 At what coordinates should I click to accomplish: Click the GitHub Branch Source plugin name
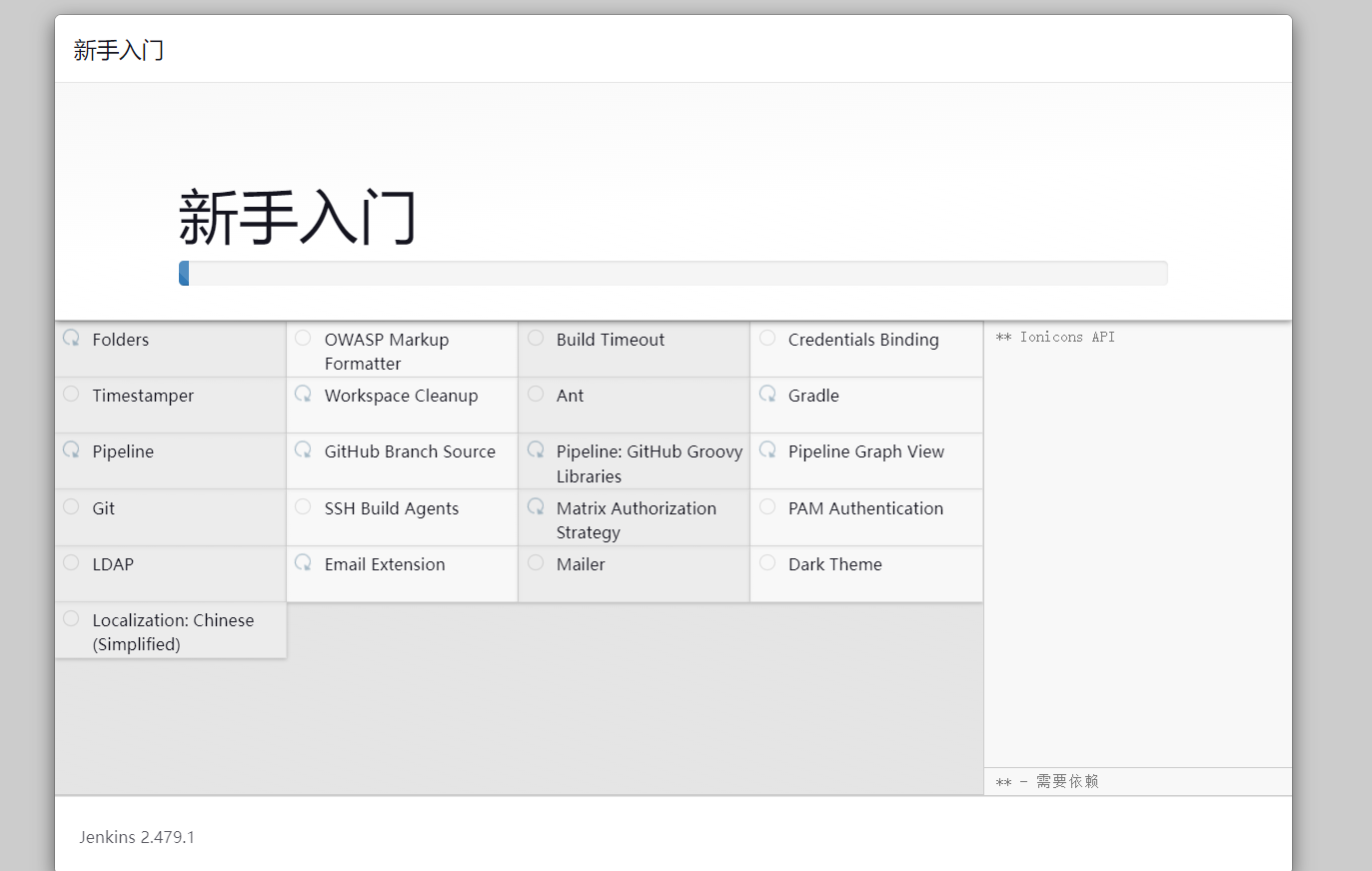410,451
